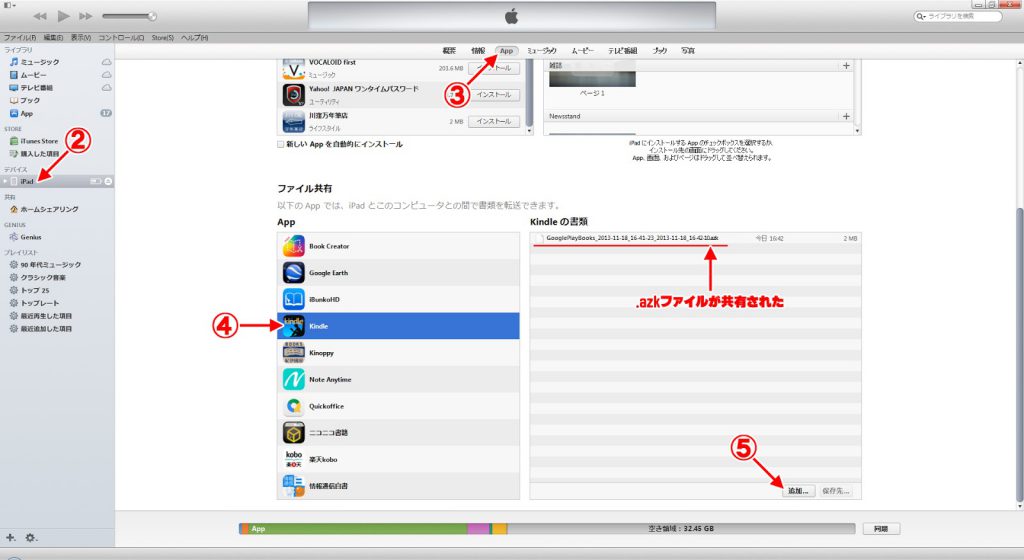The width and height of the screenshot is (1024, 560).
Task: Click the iPad eject icon
Action: [108, 181]
